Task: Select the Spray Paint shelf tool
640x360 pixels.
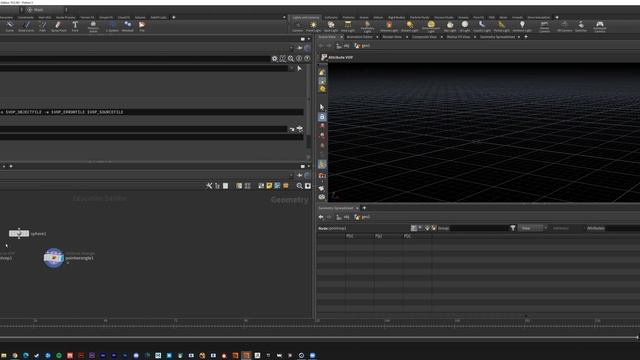Action: tap(58, 27)
